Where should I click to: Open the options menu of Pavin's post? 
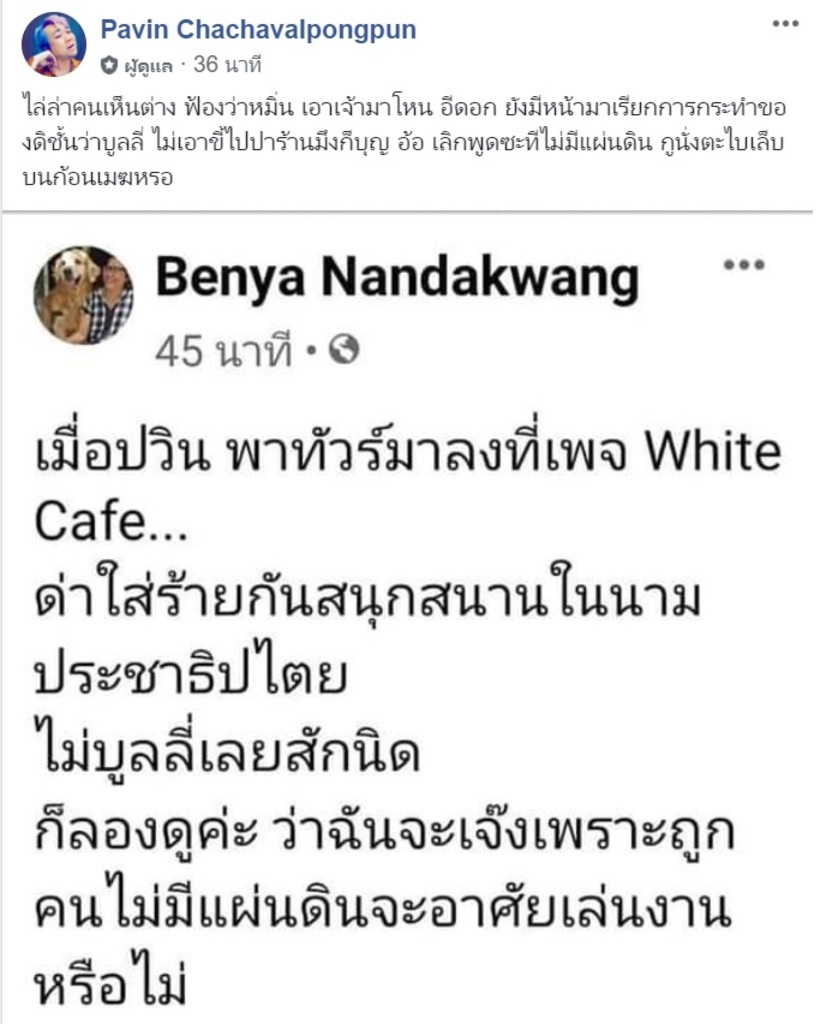(x=786, y=24)
